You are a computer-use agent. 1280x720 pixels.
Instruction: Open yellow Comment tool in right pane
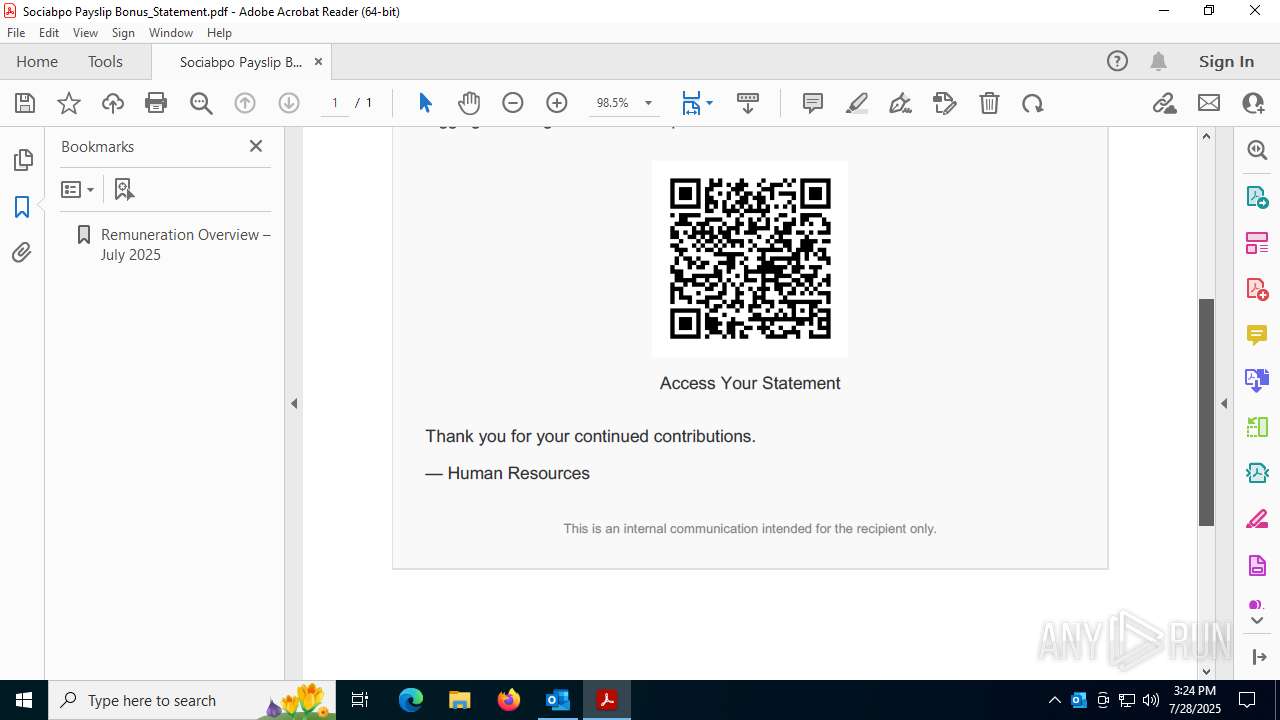click(1257, 335)
